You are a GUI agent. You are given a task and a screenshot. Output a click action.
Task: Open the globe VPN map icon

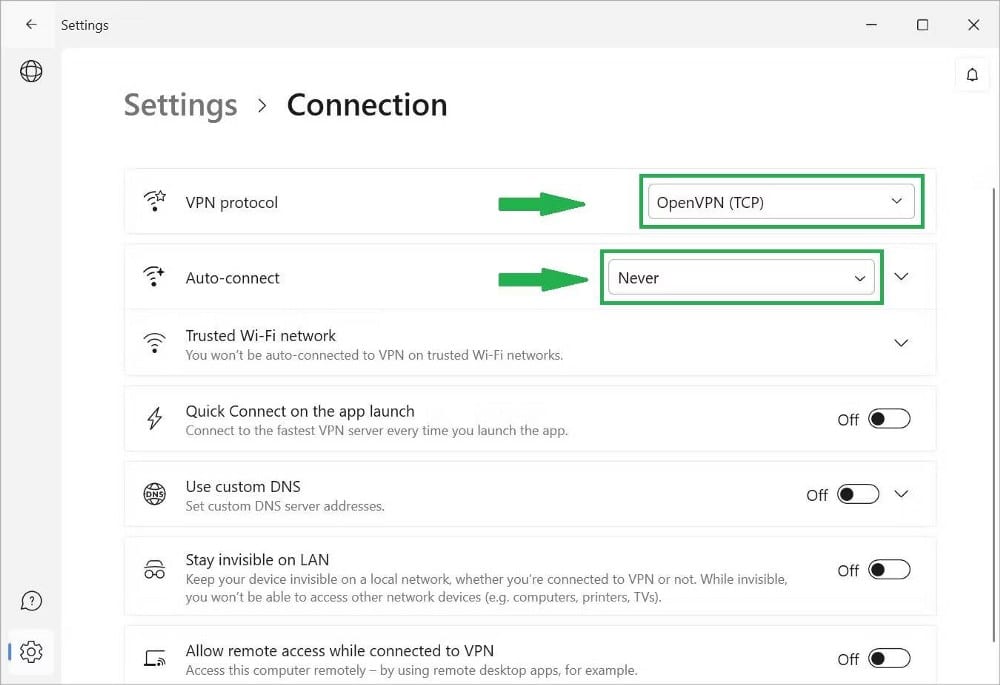31,71
